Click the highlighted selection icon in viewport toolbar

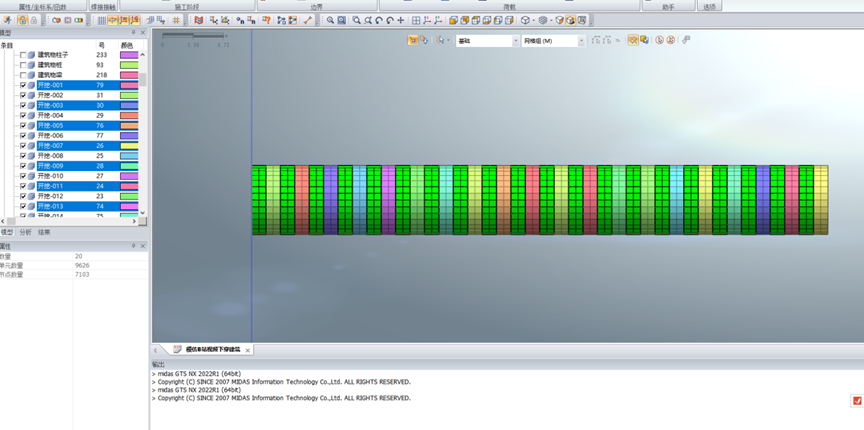coord(413,40)
